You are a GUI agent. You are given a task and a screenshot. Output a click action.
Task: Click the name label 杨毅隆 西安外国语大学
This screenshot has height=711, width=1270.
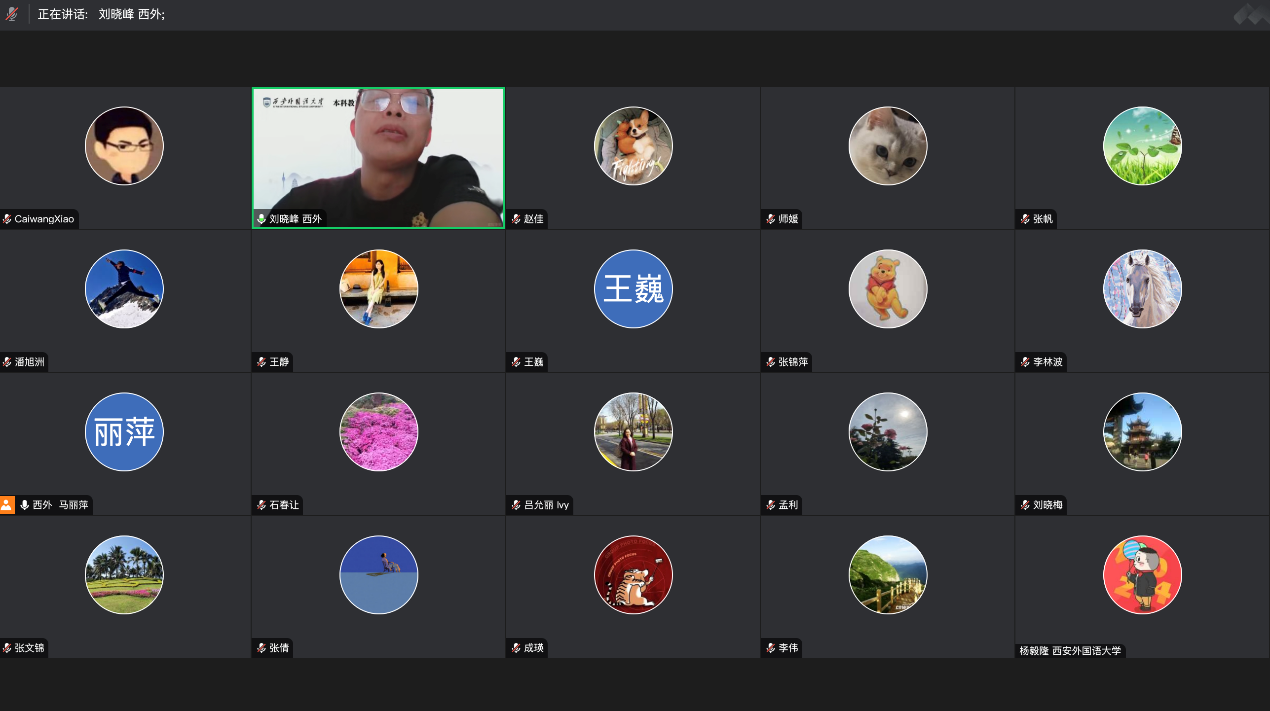click(1070, 650)
